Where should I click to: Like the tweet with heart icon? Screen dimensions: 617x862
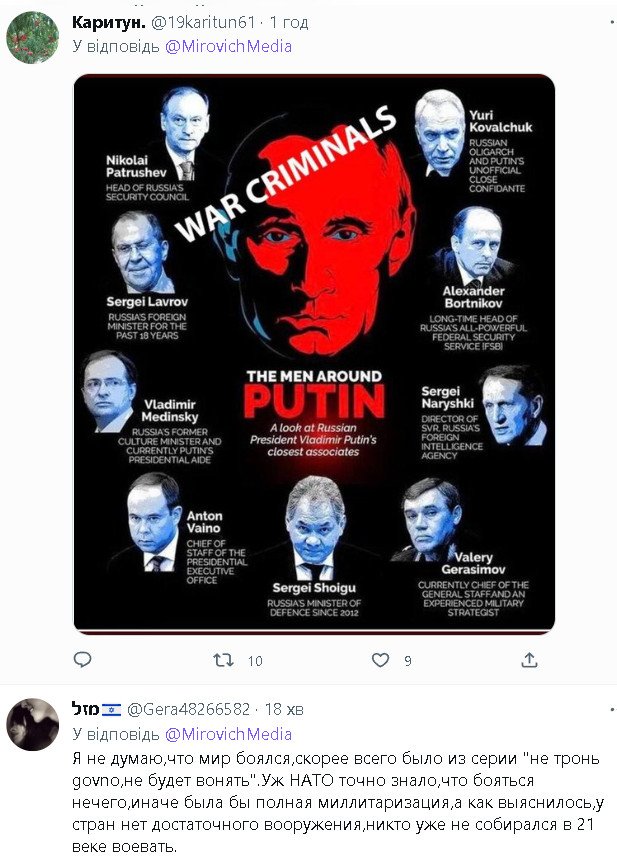[380, 660]
